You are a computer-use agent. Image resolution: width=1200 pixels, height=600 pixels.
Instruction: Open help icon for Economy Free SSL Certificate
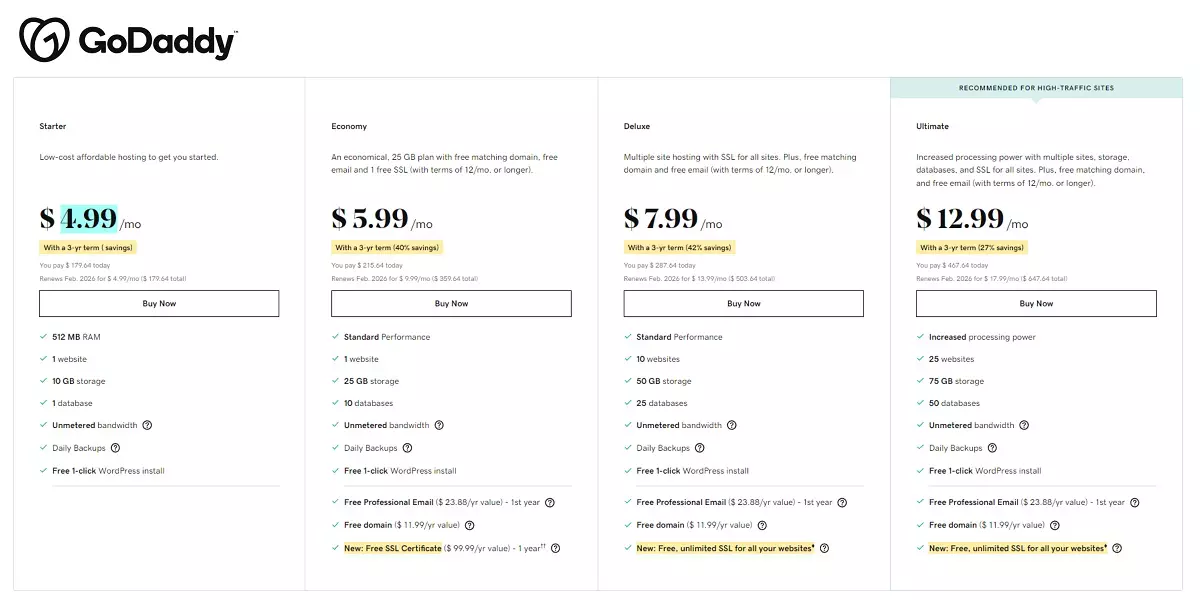pos(556,548)
